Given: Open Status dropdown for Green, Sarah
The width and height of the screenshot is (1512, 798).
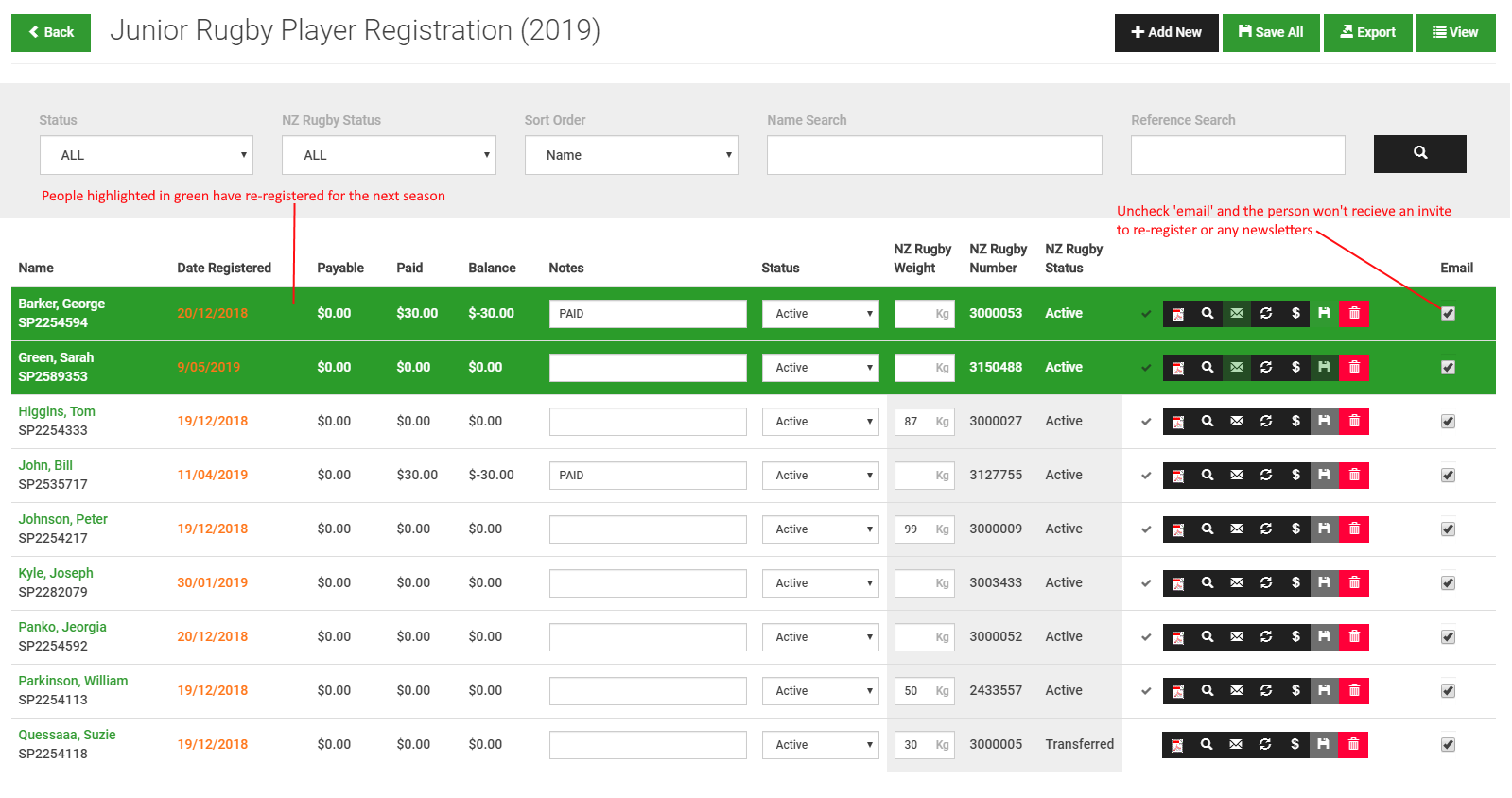Looking at the screenshot, I should (821, 368).
